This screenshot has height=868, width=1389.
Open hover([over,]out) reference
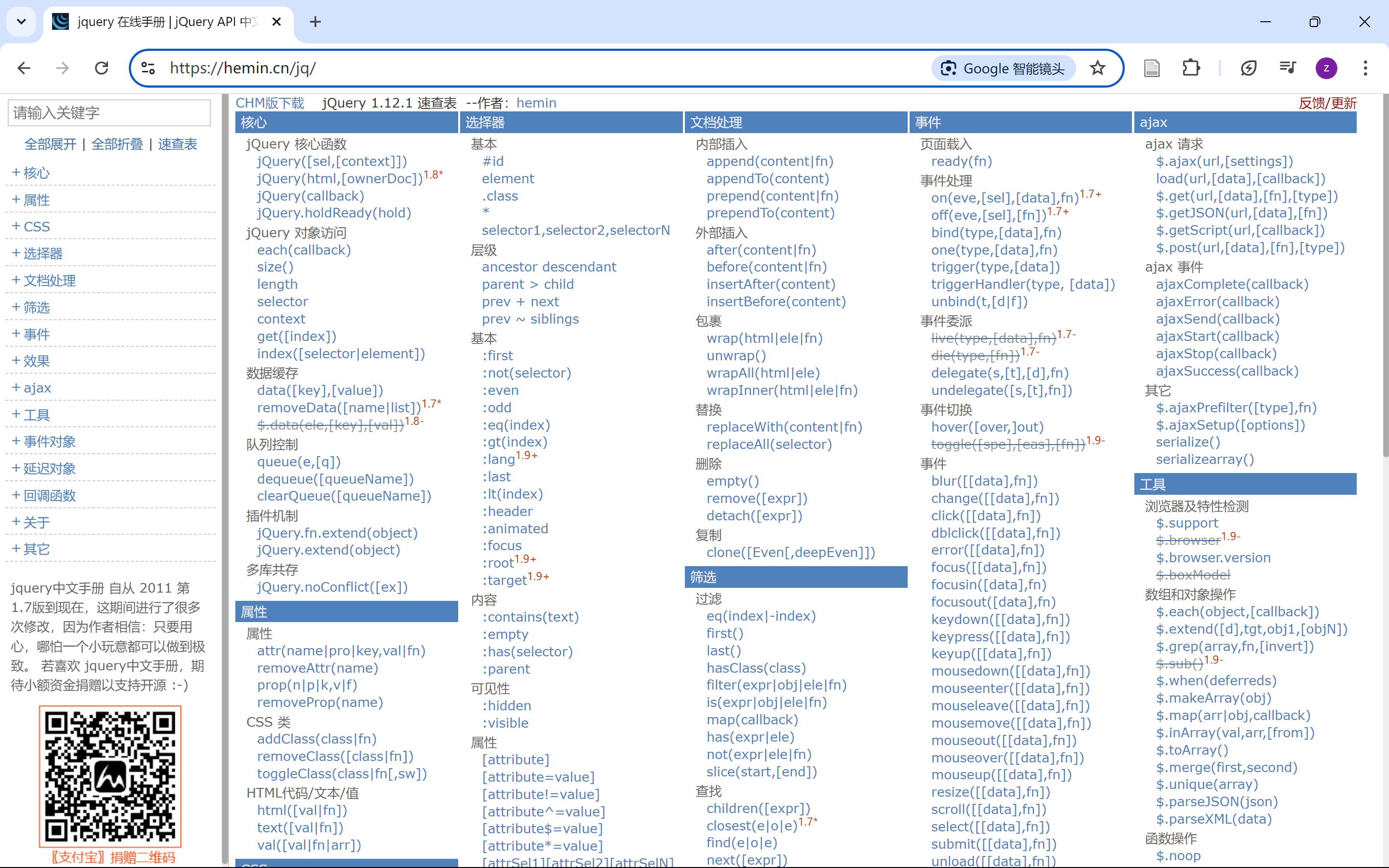click(x=987, y=427)
